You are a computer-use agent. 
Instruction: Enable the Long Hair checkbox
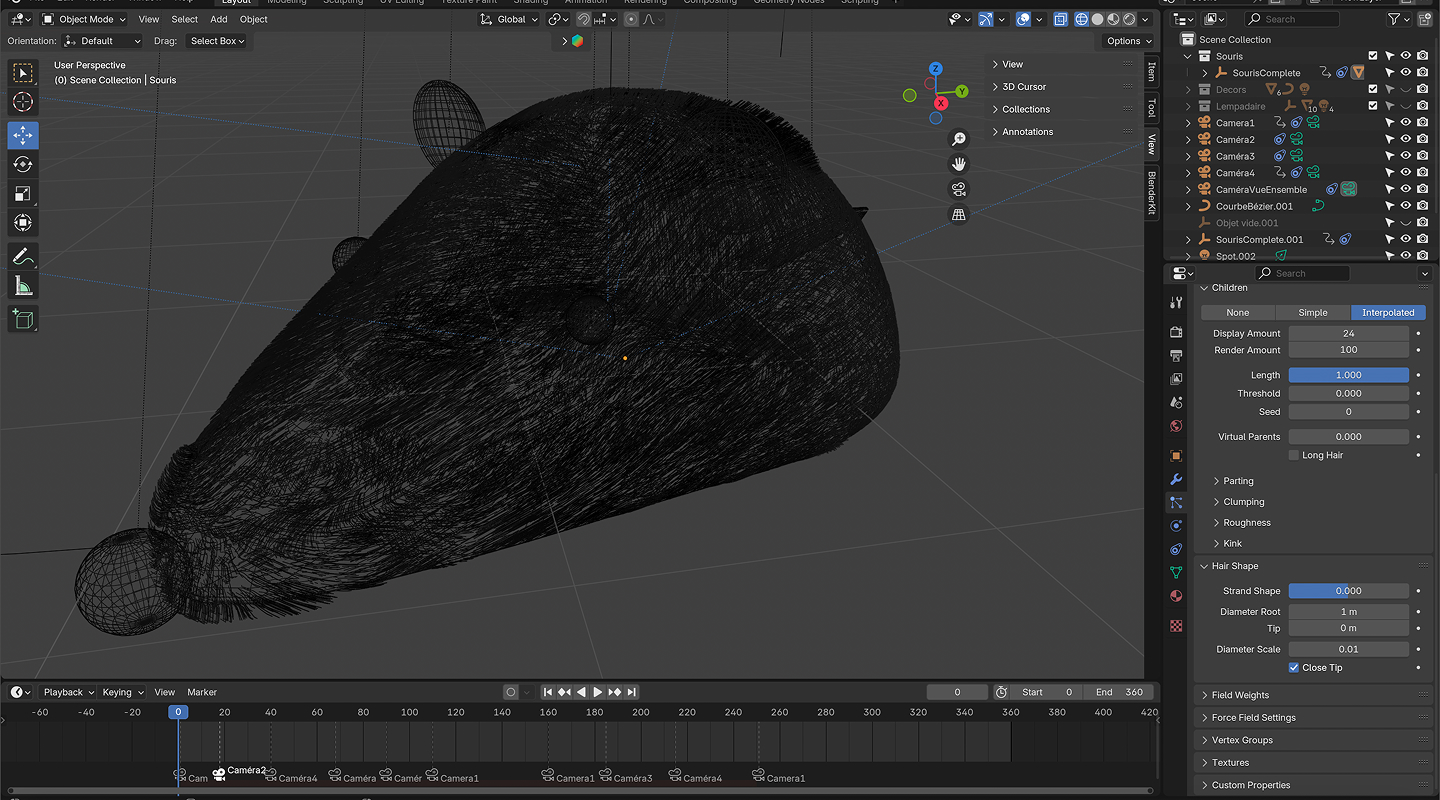coord(1294,455)
